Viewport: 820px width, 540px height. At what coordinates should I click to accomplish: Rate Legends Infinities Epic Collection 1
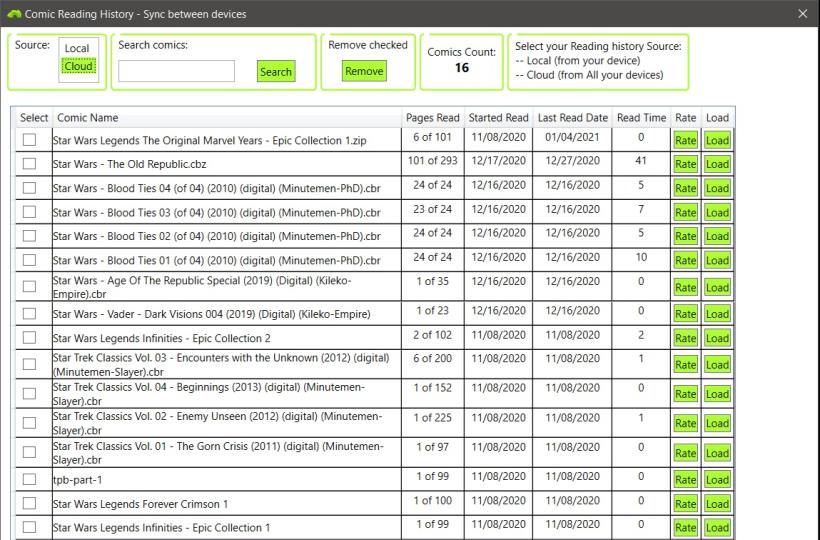pos(685,527)
